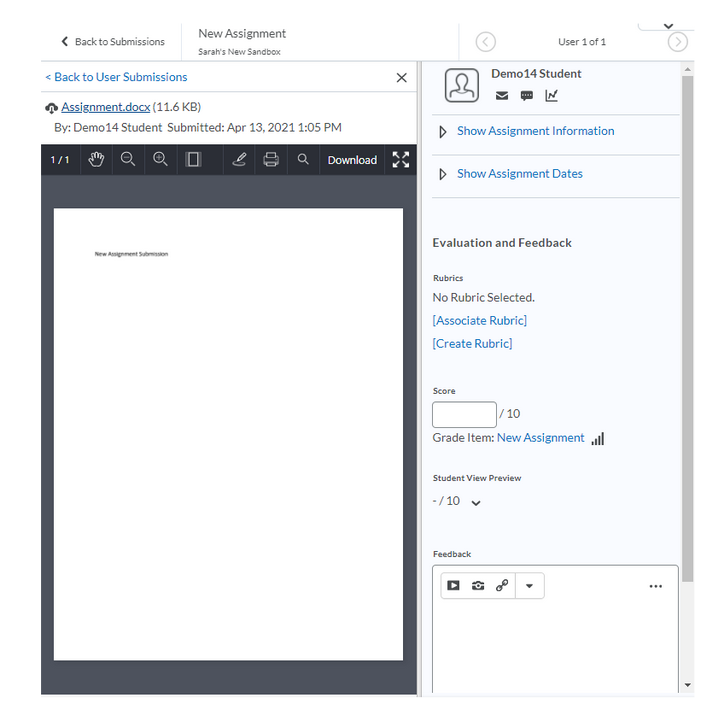Screen dimensions: 727x707
Task: Print the submitted document
Action: coord(271,160)
